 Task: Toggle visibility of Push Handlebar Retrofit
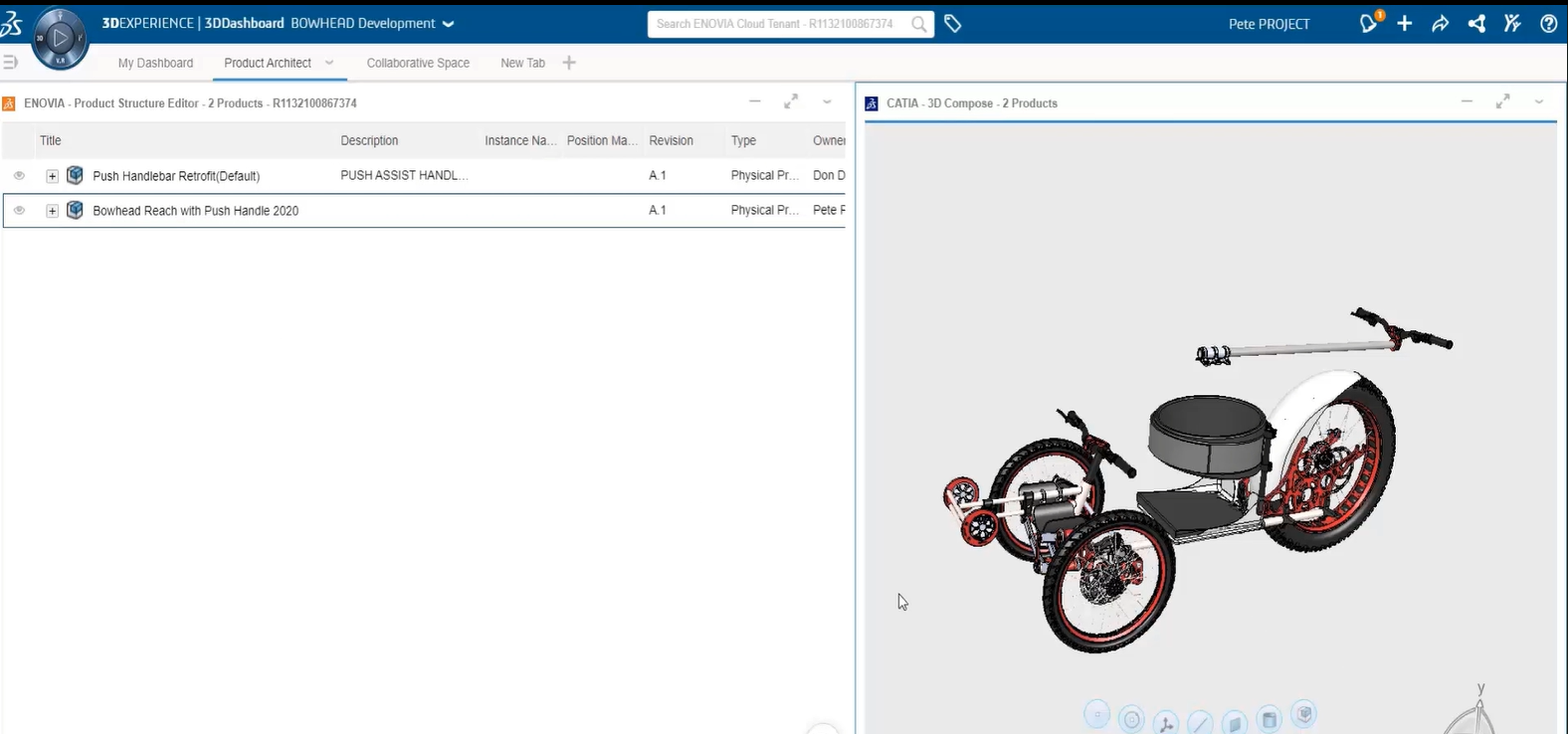point(19,176)
